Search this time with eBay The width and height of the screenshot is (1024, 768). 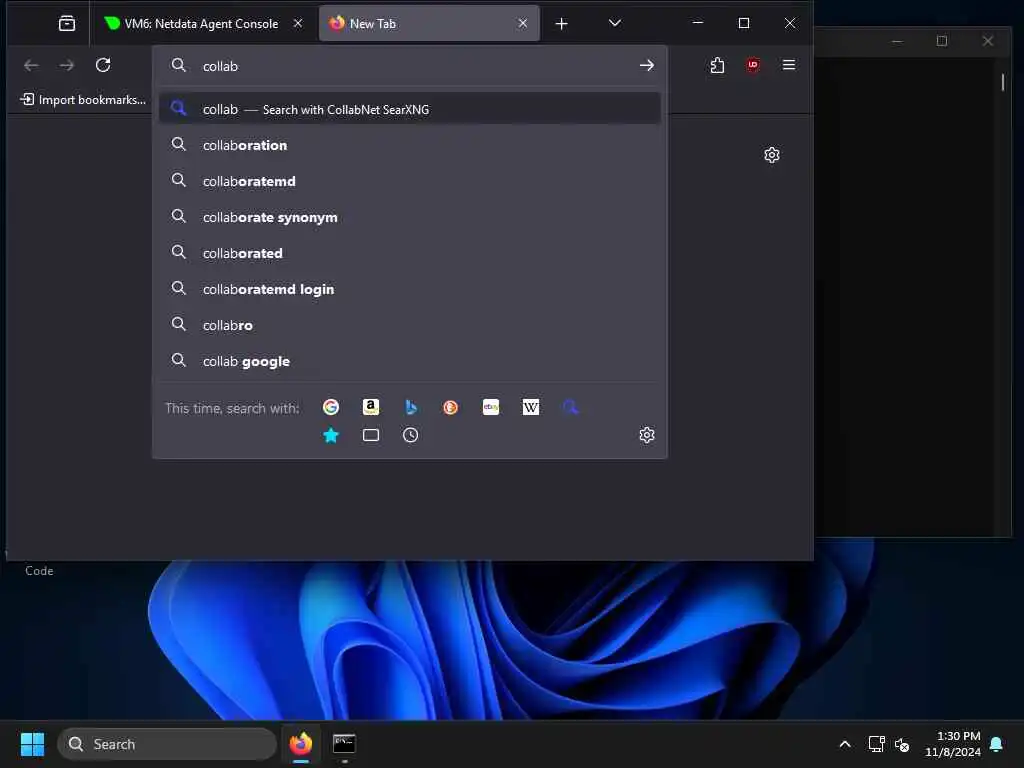coord(491,408)
